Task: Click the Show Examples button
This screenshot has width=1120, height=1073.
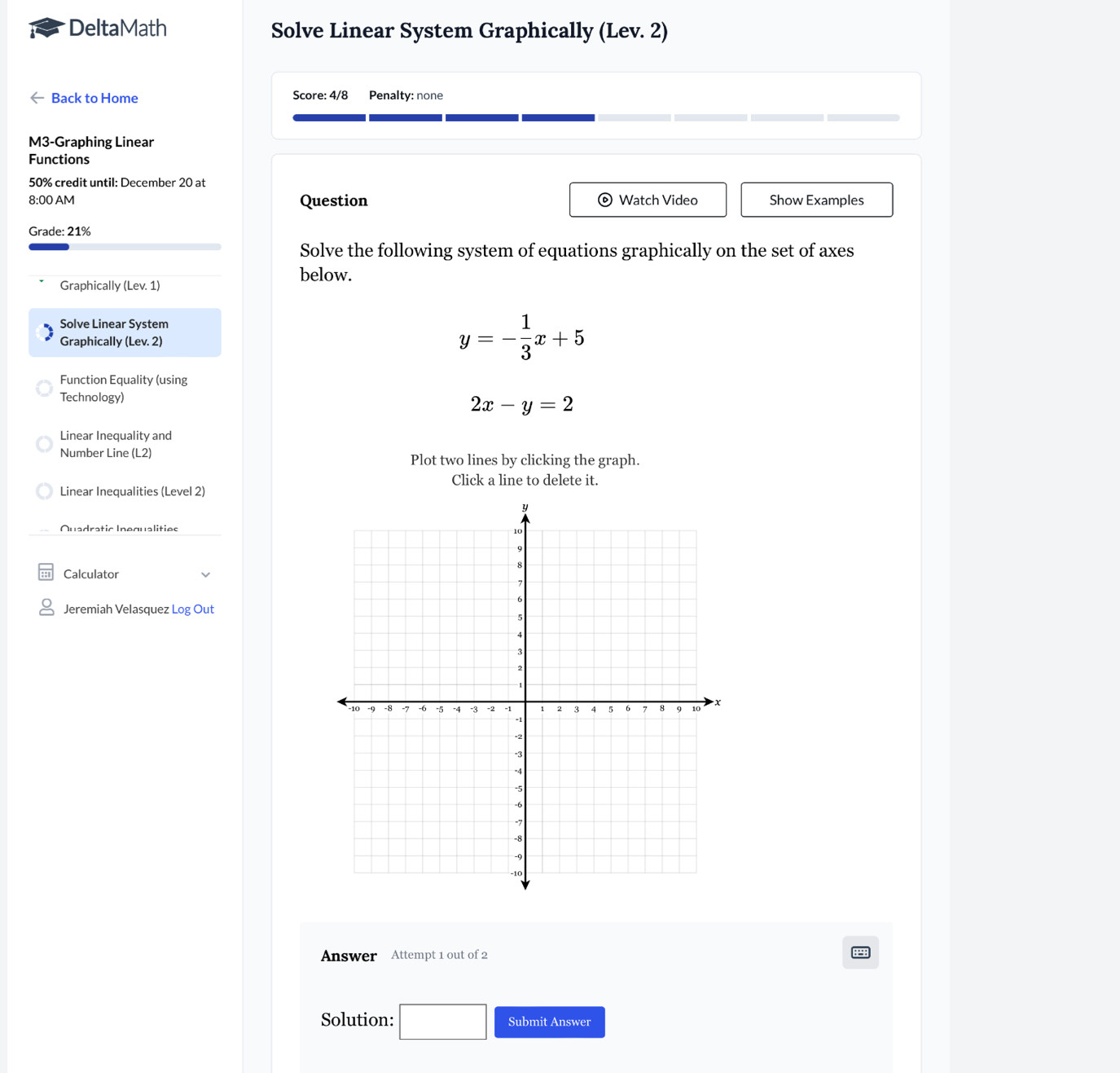Action: (x=815, y=200)
